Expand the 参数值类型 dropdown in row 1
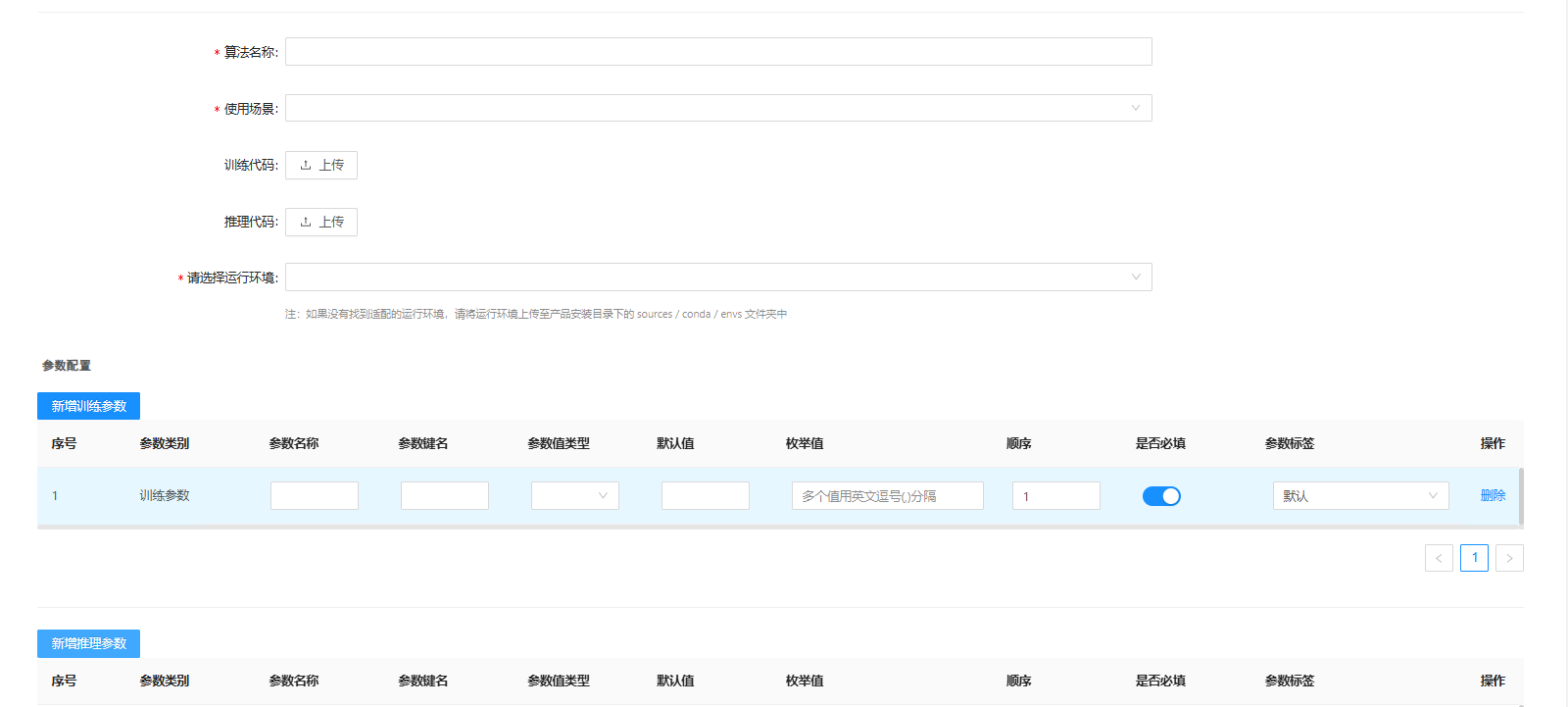 pos(574,496)
